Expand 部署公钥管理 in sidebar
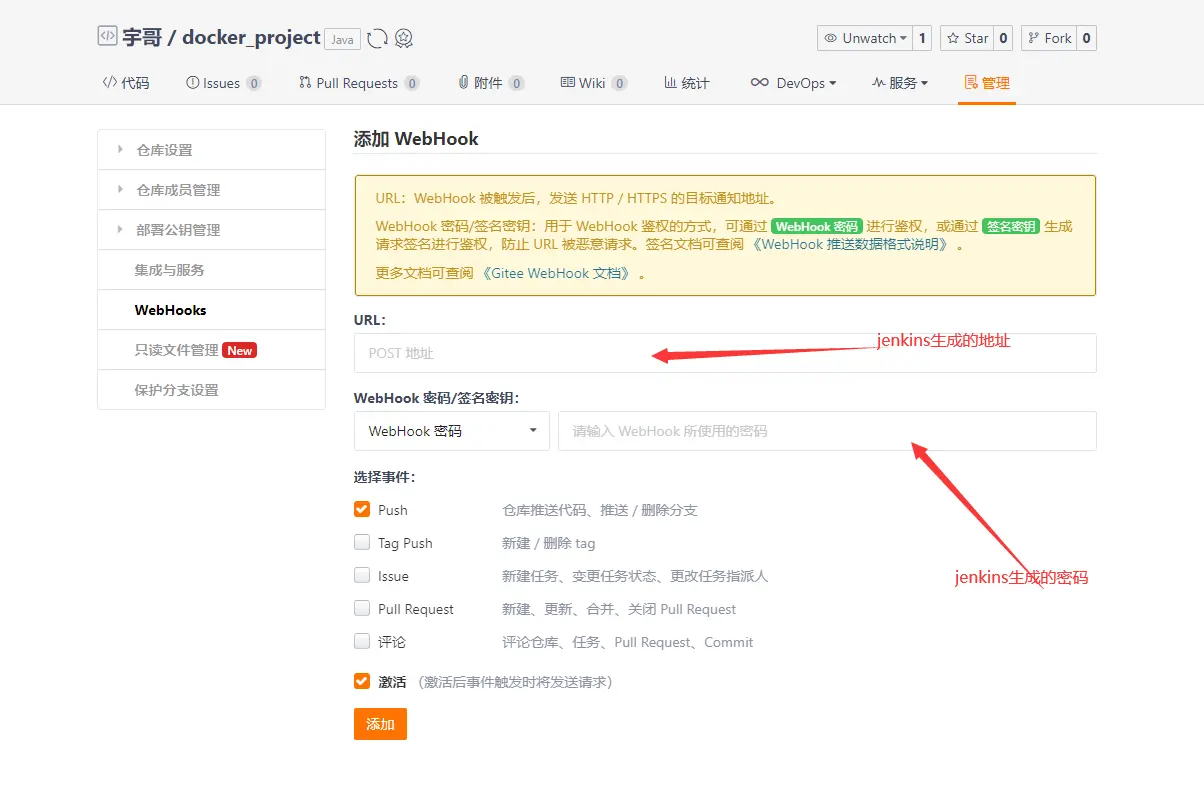This screenshot has width=1204, height=810. point(211,230)
